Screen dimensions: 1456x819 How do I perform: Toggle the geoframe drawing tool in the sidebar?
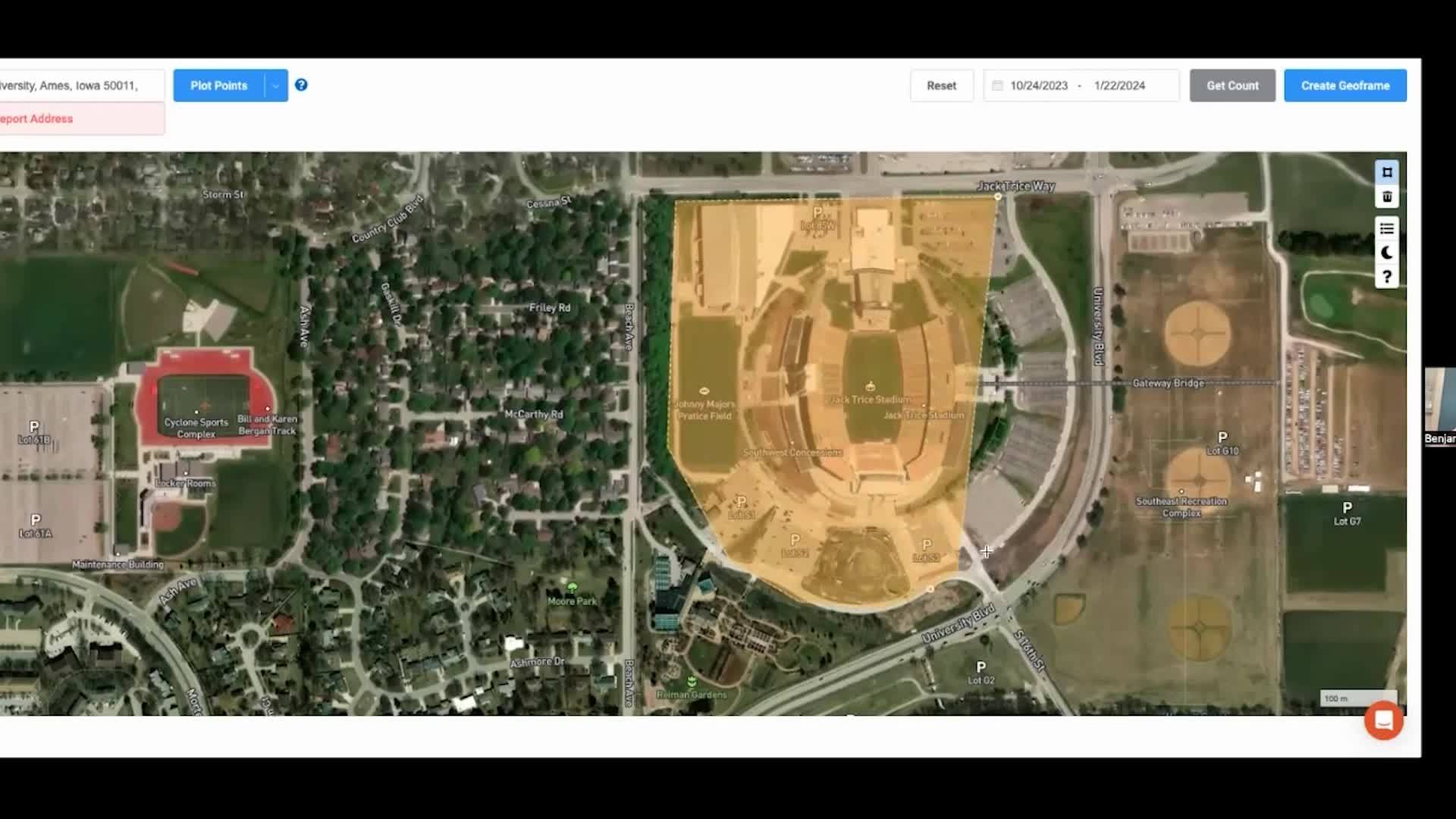(x=1386, y=172)
